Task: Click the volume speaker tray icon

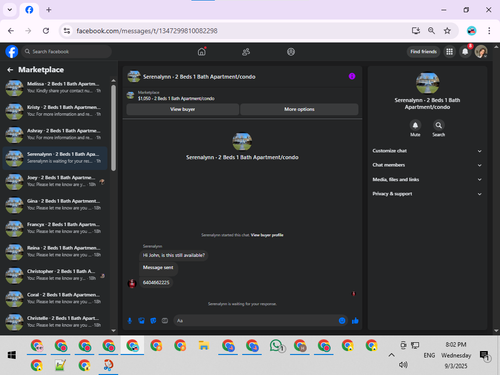Action: [x=403, y=365]
